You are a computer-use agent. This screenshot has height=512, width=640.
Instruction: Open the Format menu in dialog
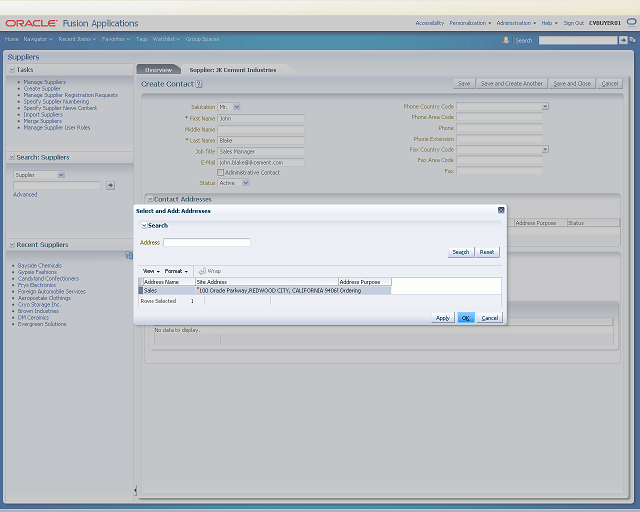[x=176, y=271]
